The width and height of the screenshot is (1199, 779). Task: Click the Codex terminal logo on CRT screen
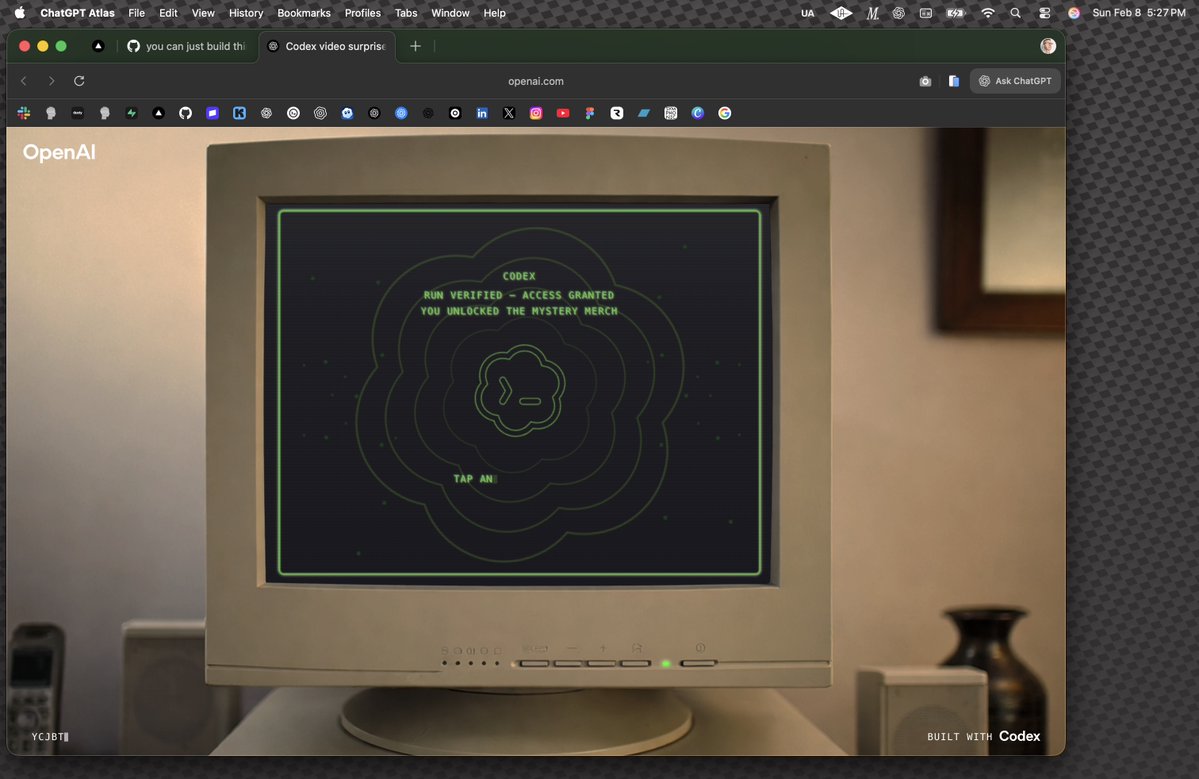[x=520, y=391]
